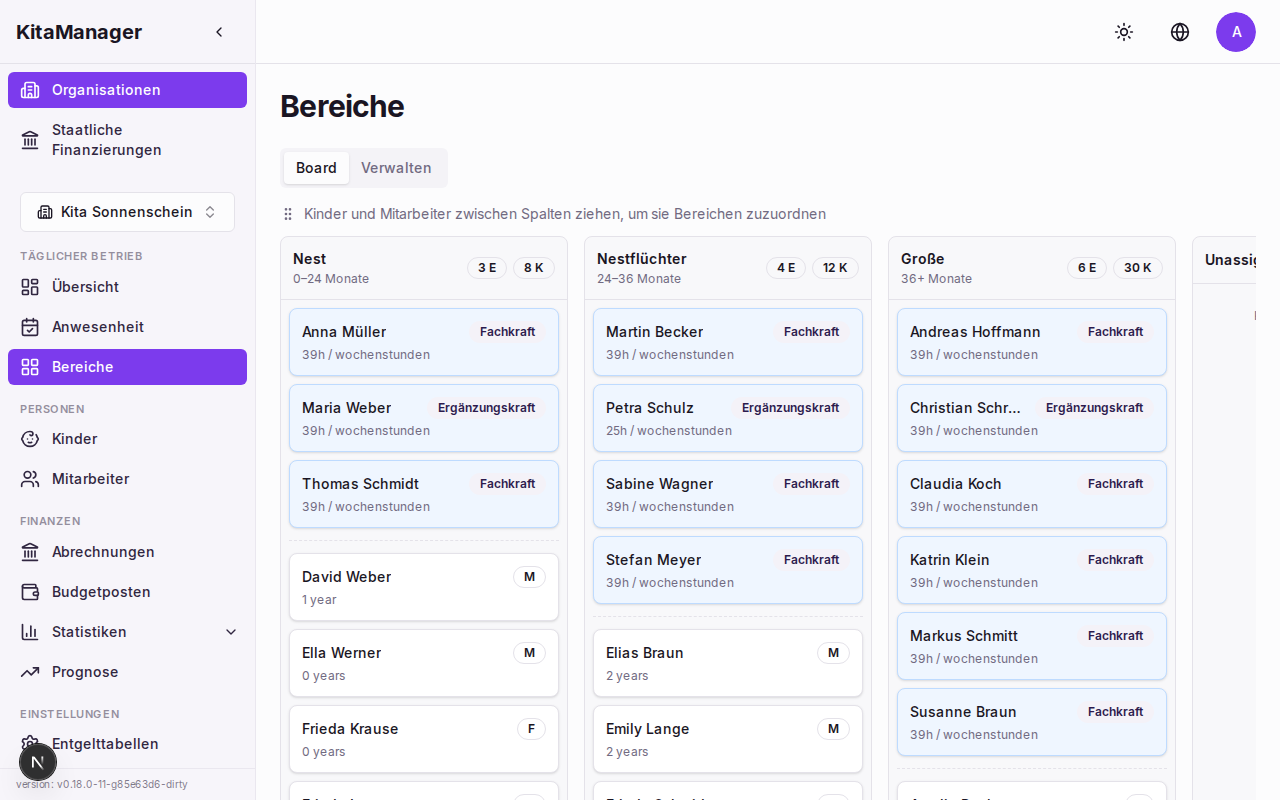The width and height of the screenshot is (1280, 800).
Task: Toggle the light/dark theme sun icon
Action: click(1124, 32)
